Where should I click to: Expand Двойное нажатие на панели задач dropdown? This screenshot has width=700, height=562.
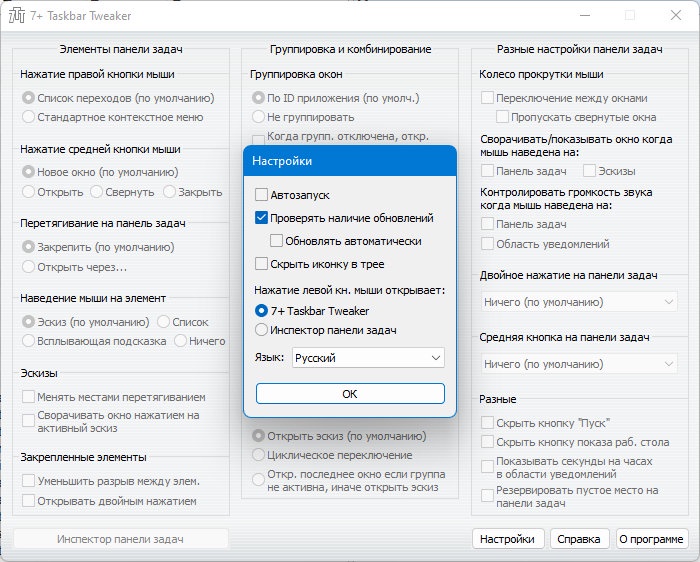(579, 302)
